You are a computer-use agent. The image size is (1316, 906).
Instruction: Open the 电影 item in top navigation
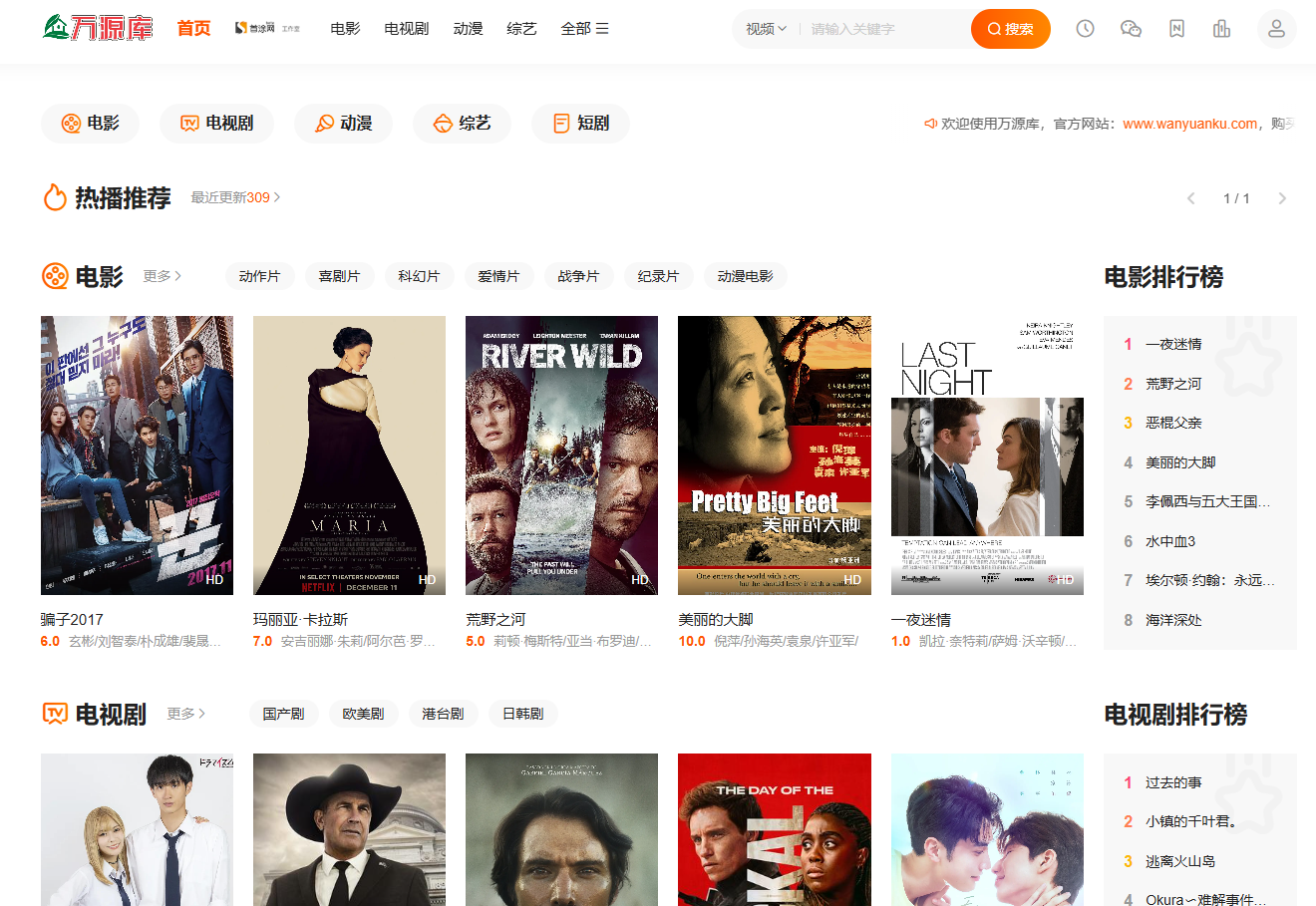[345, 29]
